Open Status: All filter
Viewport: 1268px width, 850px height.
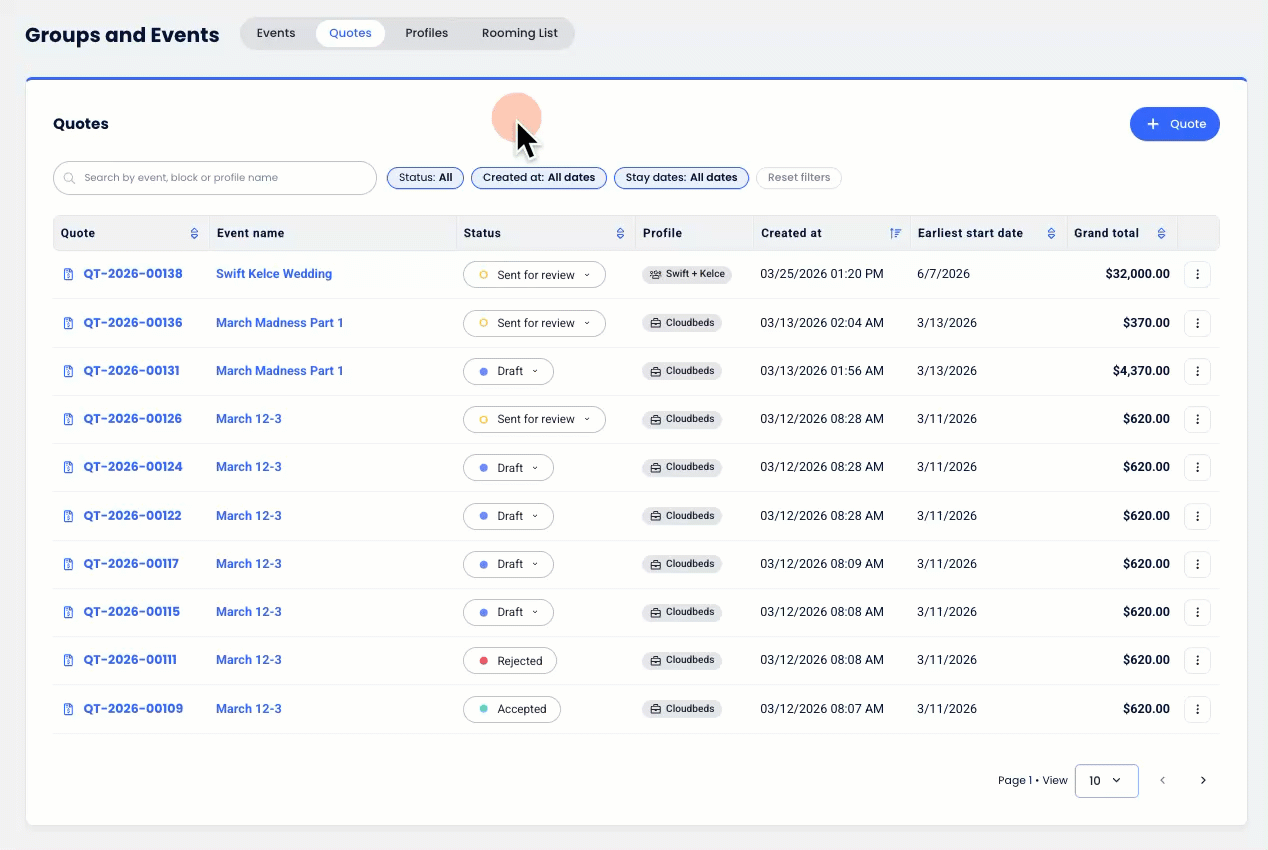(425, 178)
